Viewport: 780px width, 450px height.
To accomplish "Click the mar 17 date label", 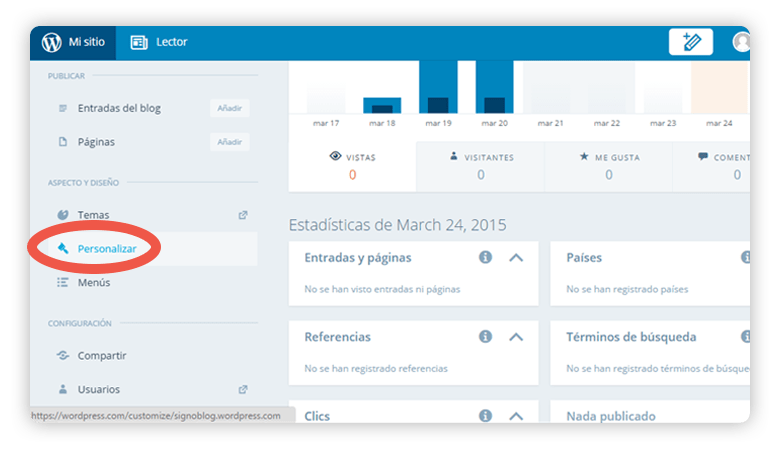I will [x=326, y=123].
